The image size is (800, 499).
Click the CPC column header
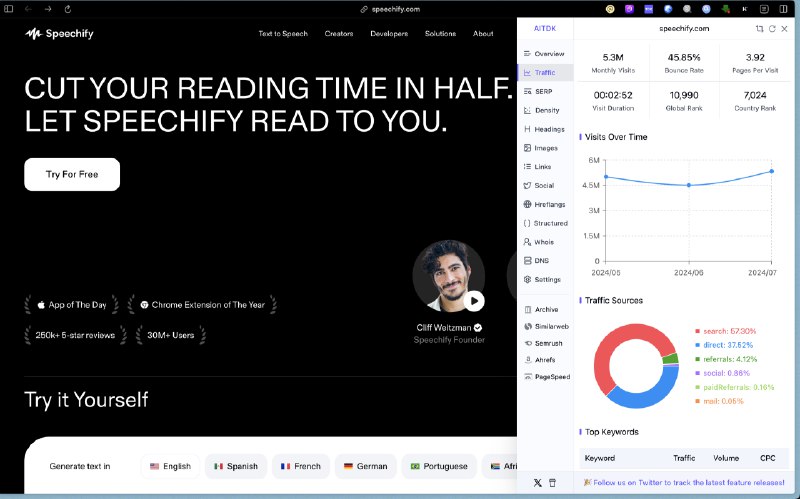[x=768, y=458]
